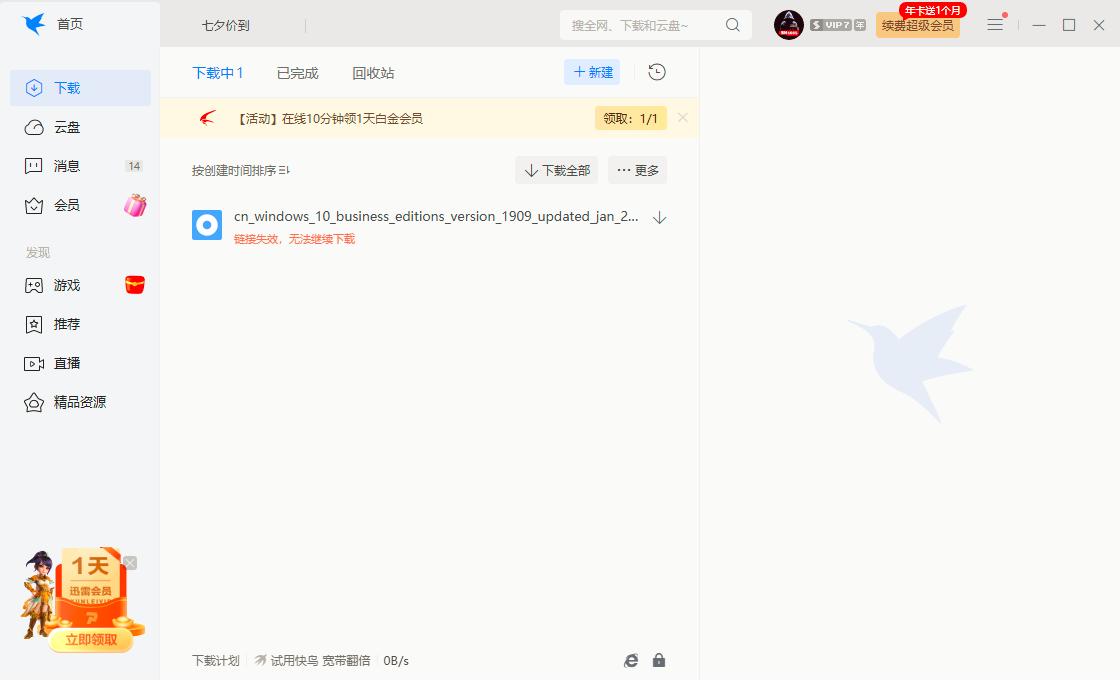Open the 首页 home with bird logo

point(53,24)
